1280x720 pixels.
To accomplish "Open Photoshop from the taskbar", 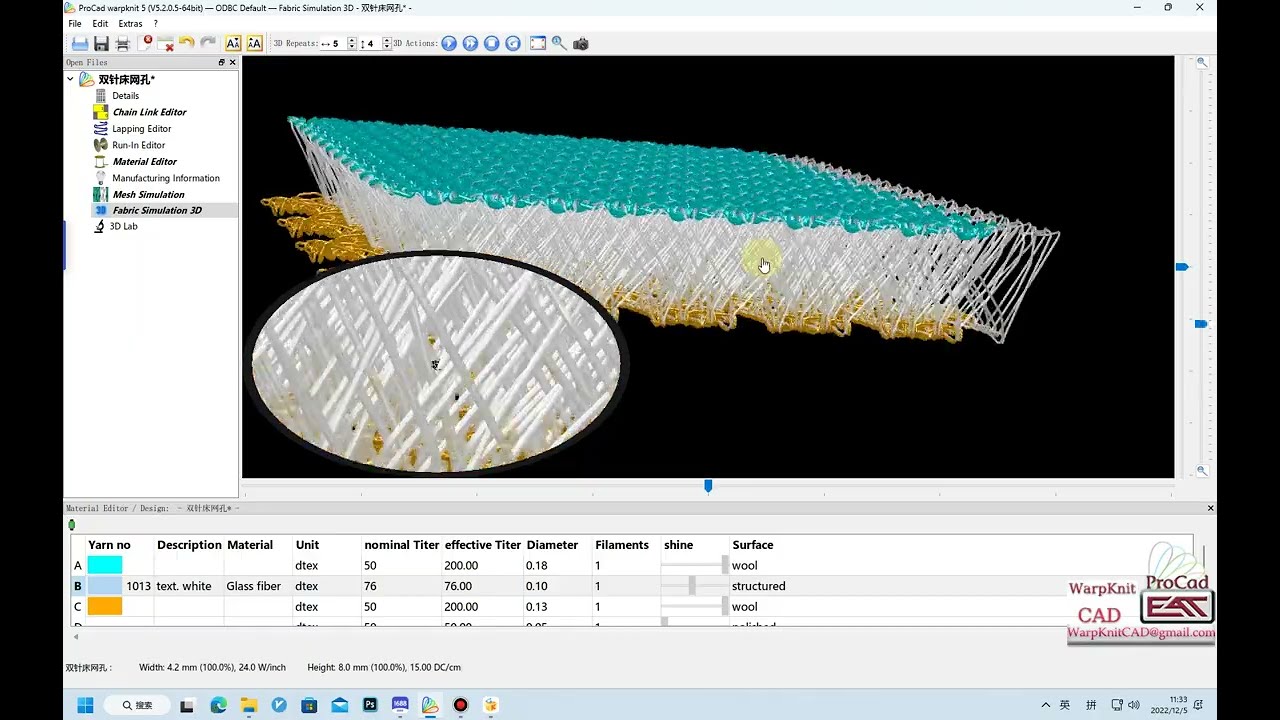I will click(x=370, y=705).
